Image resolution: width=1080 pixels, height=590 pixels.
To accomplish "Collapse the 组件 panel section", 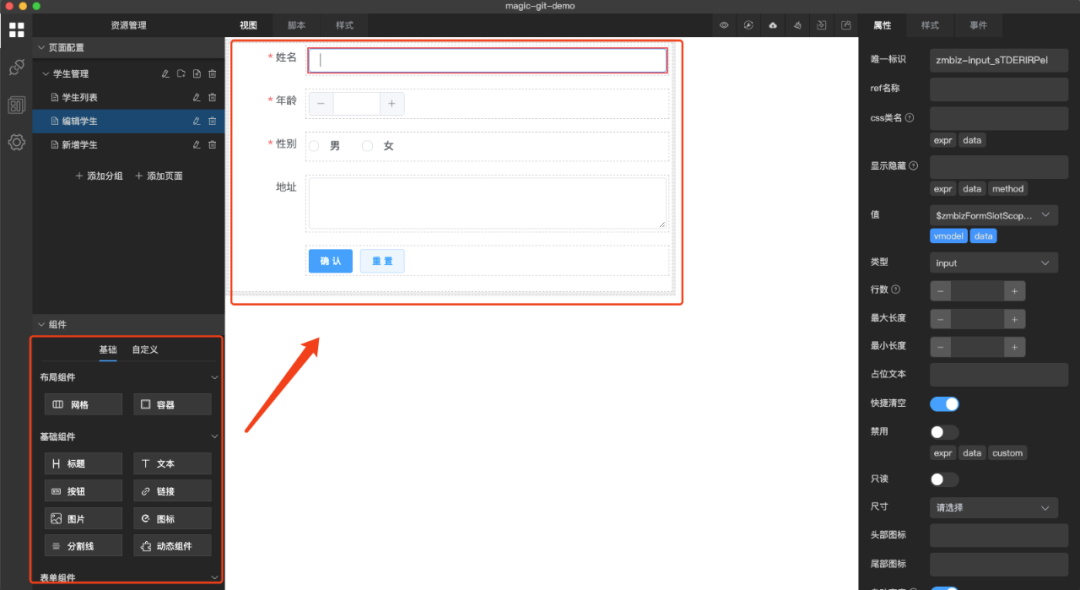I will pyautogui.click(x=42, y=324).
